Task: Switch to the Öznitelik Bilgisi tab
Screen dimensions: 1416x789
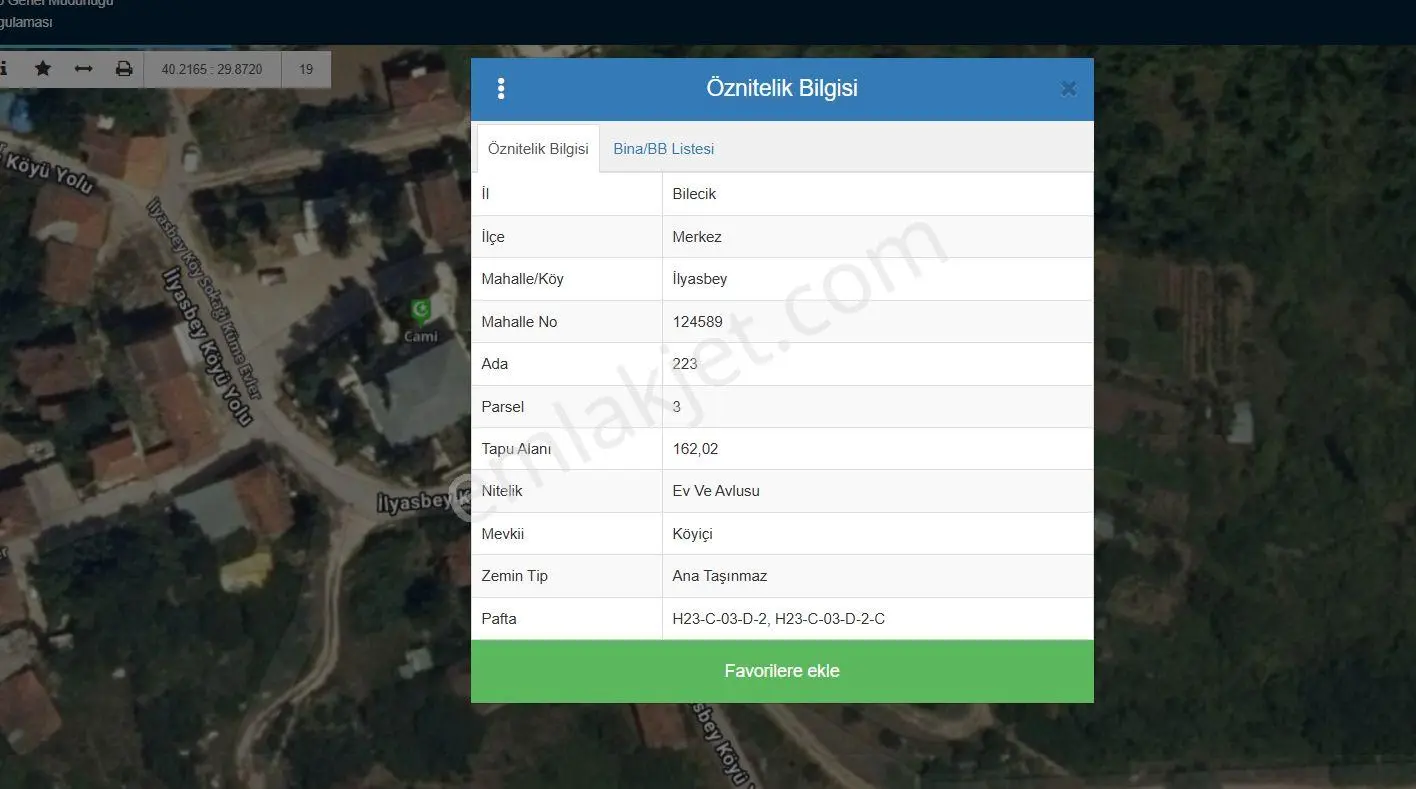Action: coord(538,149)
